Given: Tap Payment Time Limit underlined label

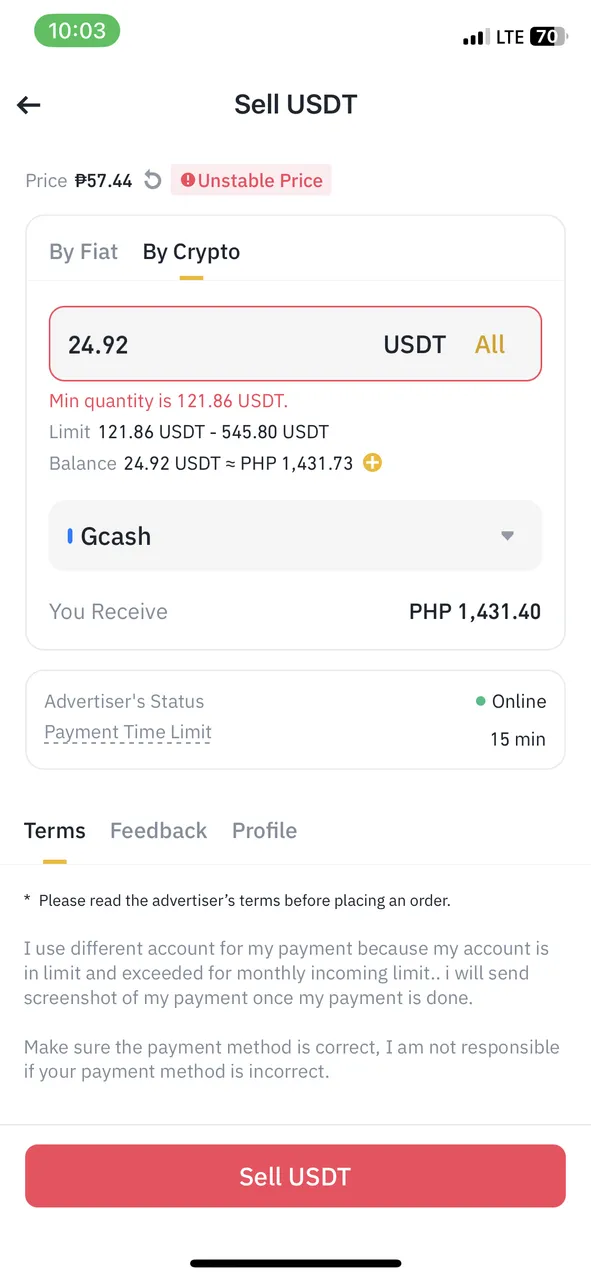Looking at the screenshot, I should click(128, 732).
